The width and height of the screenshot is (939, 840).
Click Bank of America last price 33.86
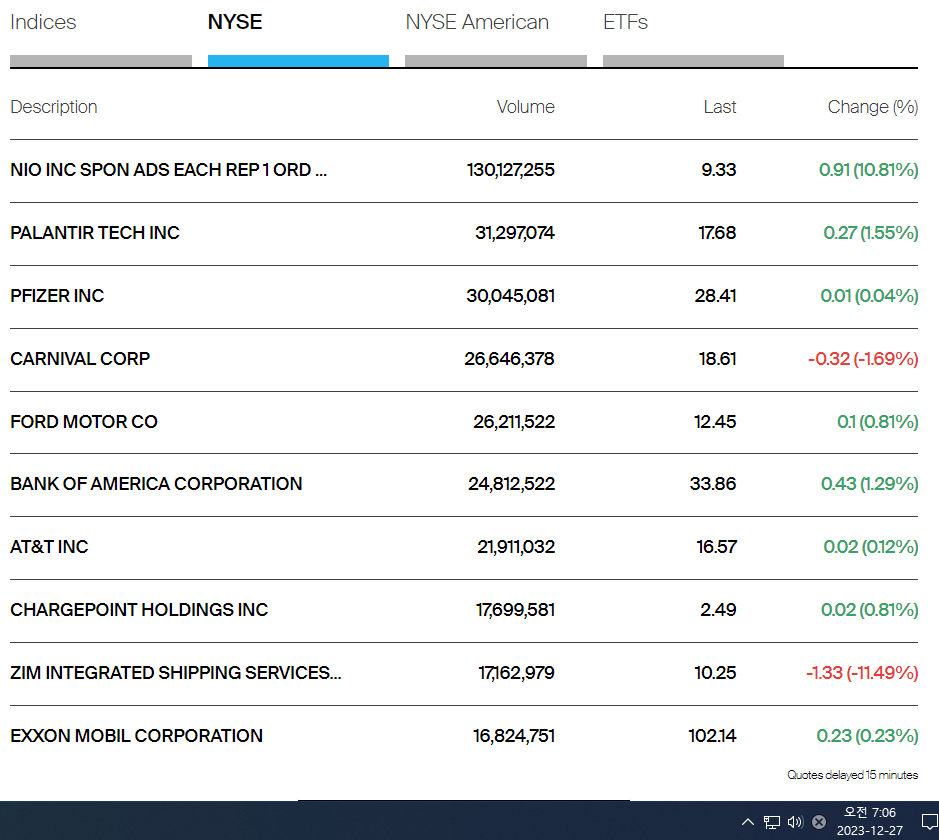point(713,484)
